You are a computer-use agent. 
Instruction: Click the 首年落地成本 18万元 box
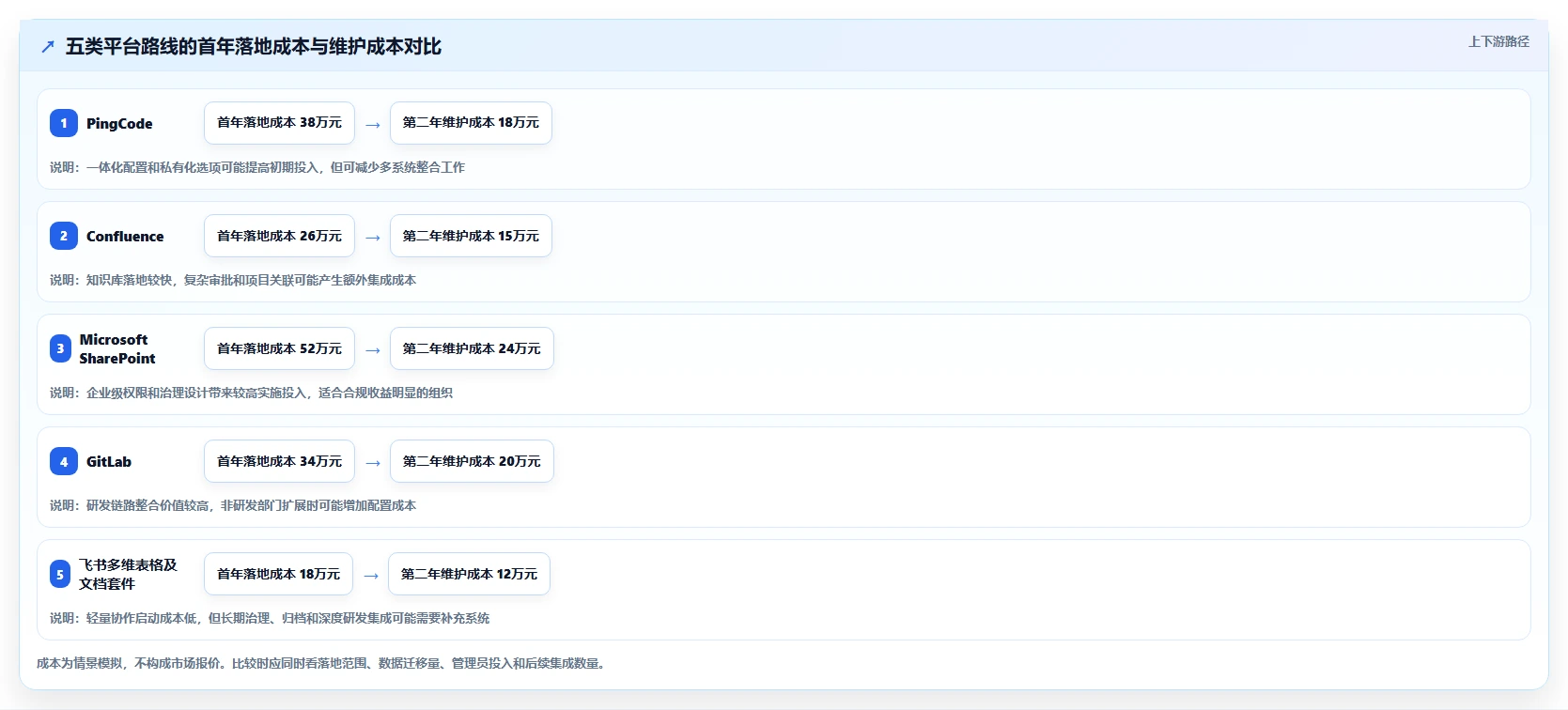click(278, 574)
